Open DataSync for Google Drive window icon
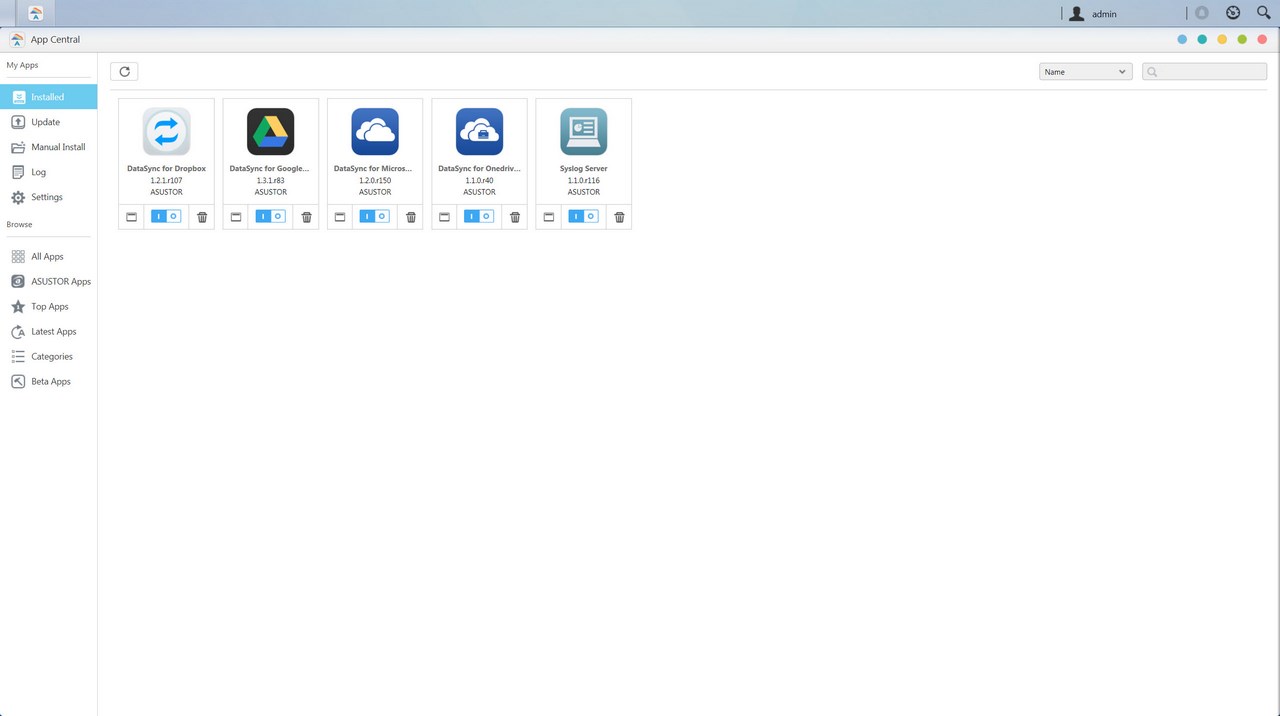 (235, 217)
